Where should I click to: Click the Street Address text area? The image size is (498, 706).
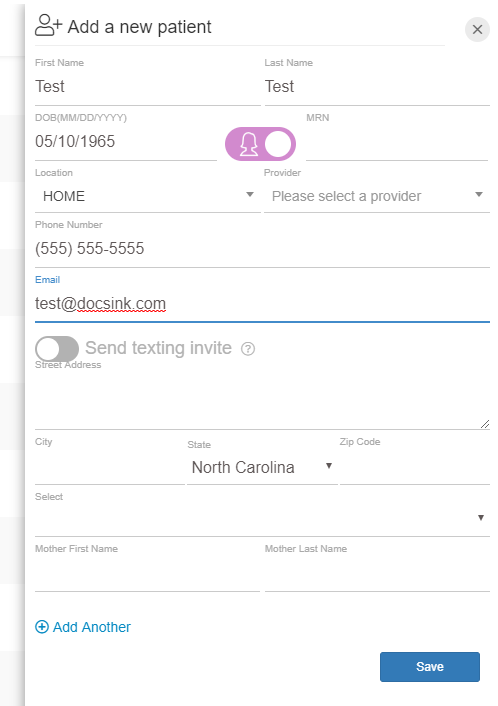pos(262,400)
